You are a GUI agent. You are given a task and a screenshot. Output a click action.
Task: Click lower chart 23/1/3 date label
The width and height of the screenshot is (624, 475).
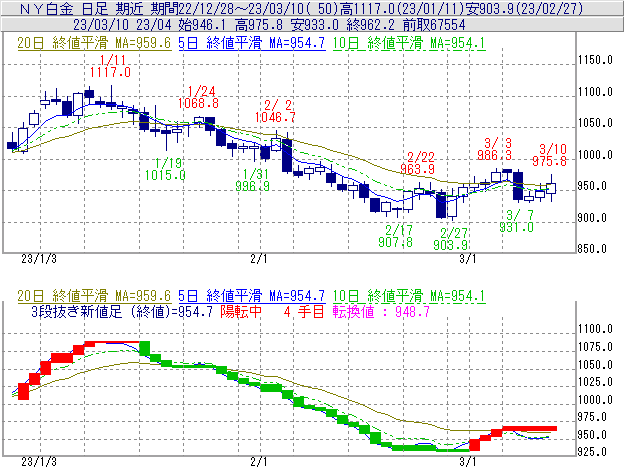click(39, 462)
